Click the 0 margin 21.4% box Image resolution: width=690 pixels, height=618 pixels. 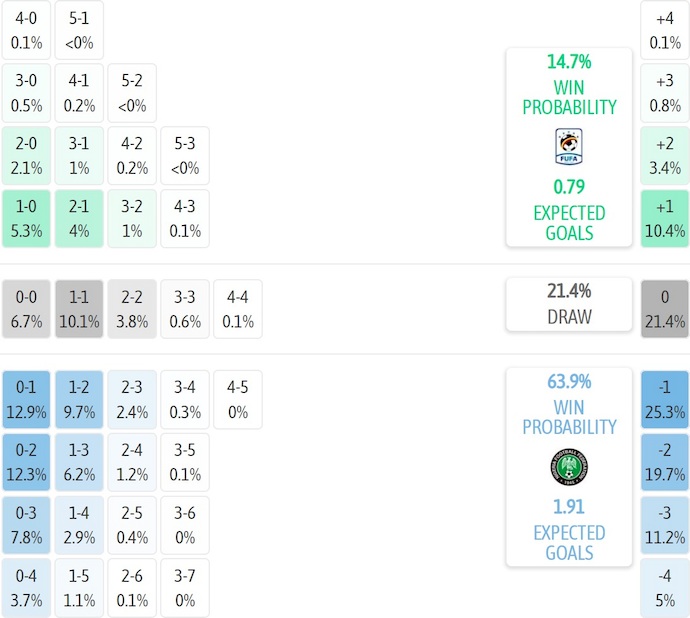[665, 309]
